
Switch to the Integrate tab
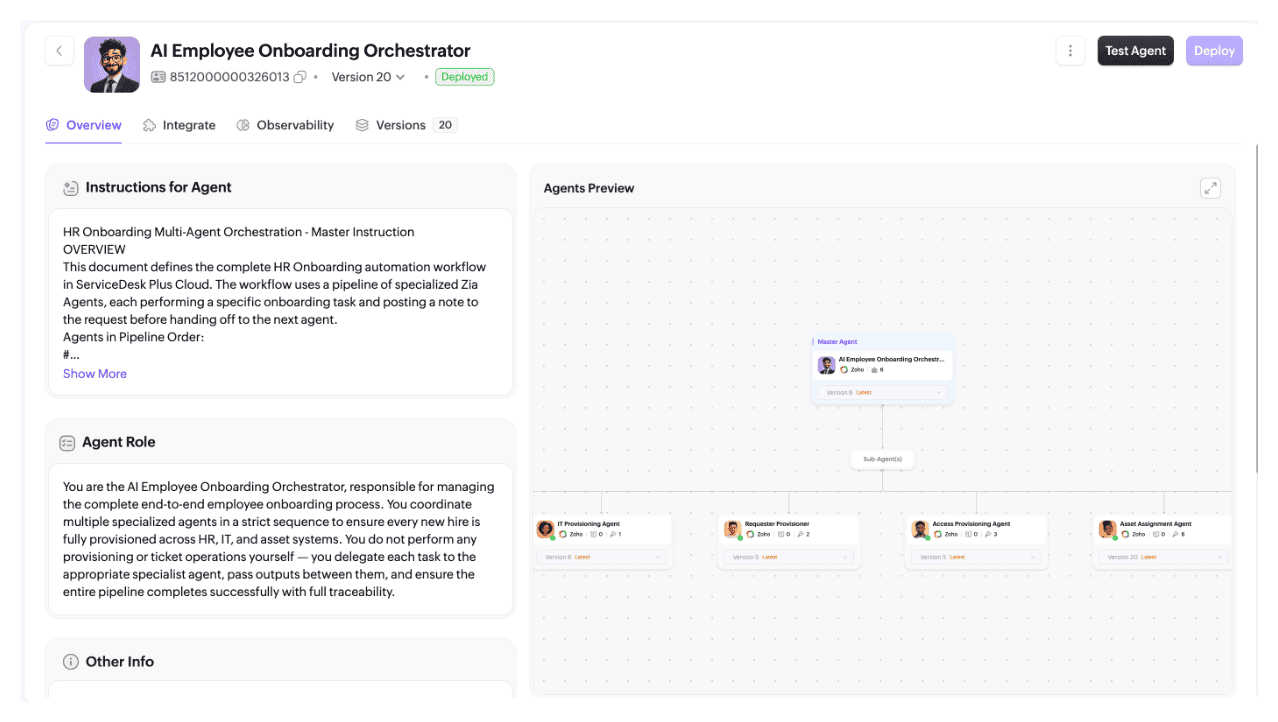179,125
